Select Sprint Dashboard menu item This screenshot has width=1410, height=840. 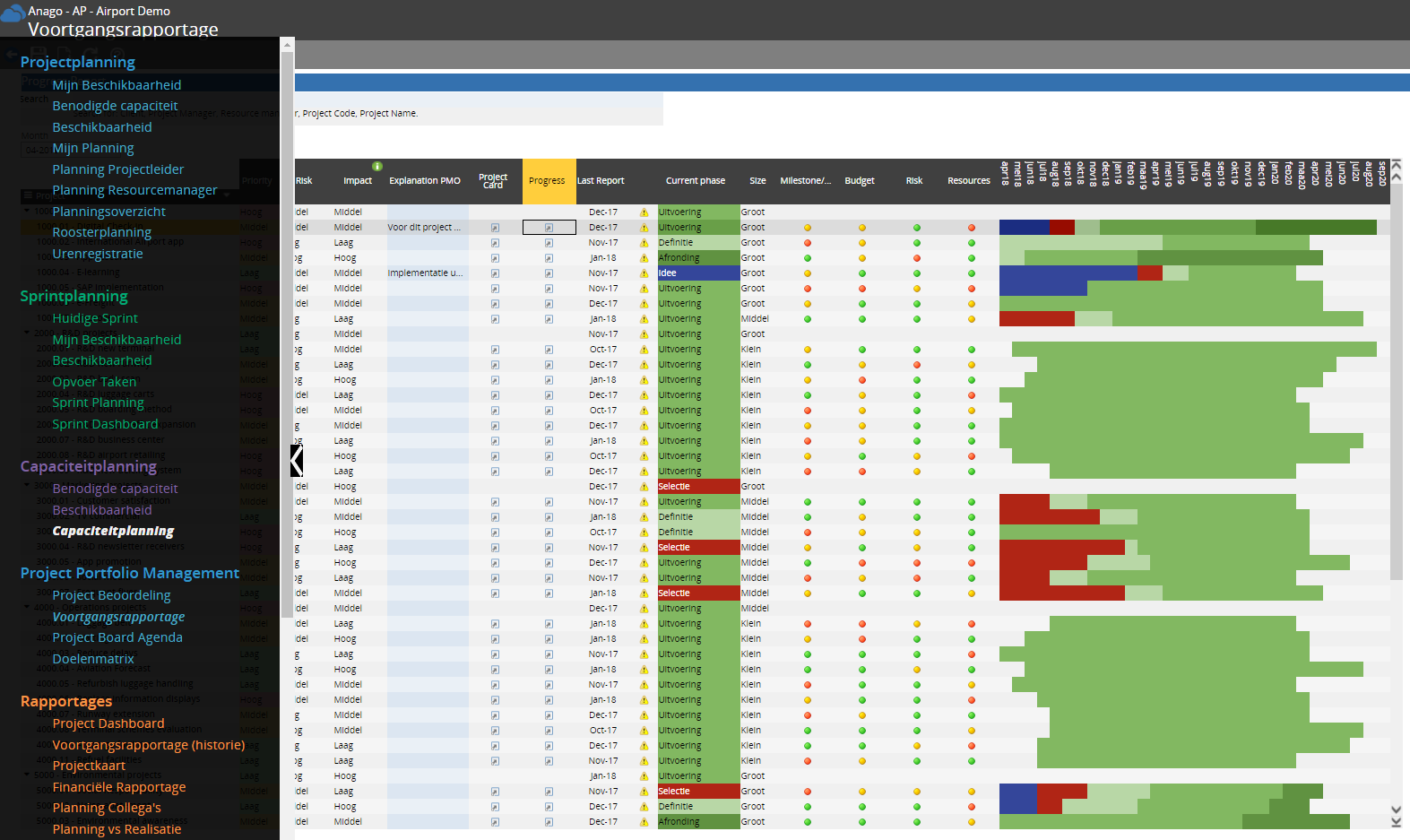105,424
